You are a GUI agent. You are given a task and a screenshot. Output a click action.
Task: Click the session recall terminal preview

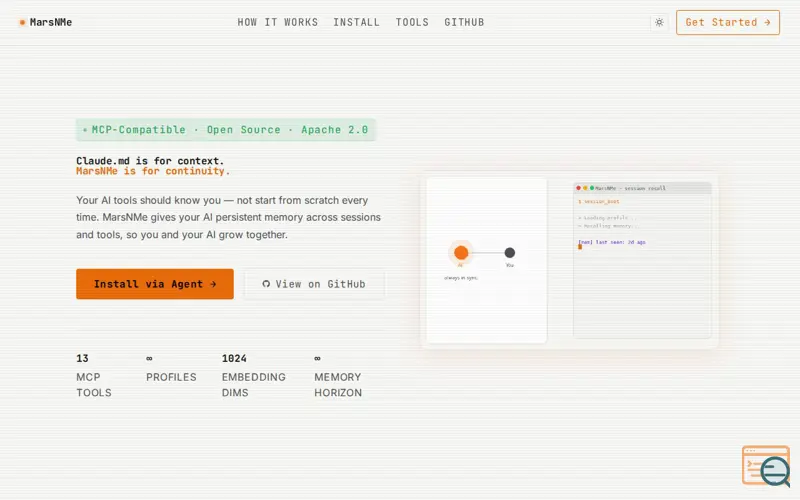pyautogui.click(x=642, y=260)
